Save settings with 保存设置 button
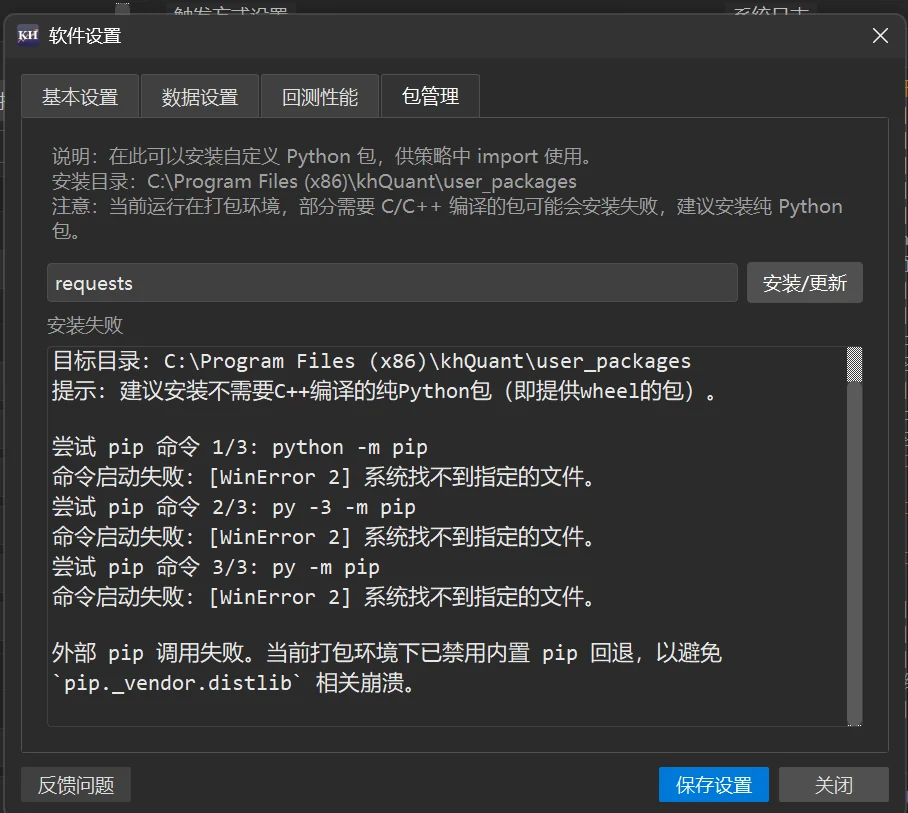This screenshot has width=908, height=813. (x=713, y=785)
